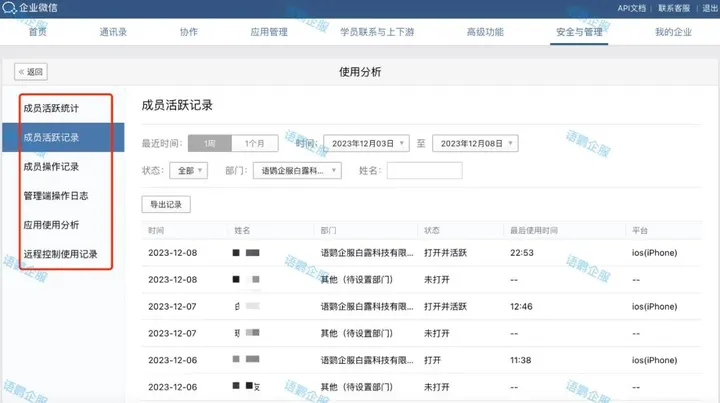Select the 1周 time range toggle
Screen dimensions: 720x403
coord(210,143)
